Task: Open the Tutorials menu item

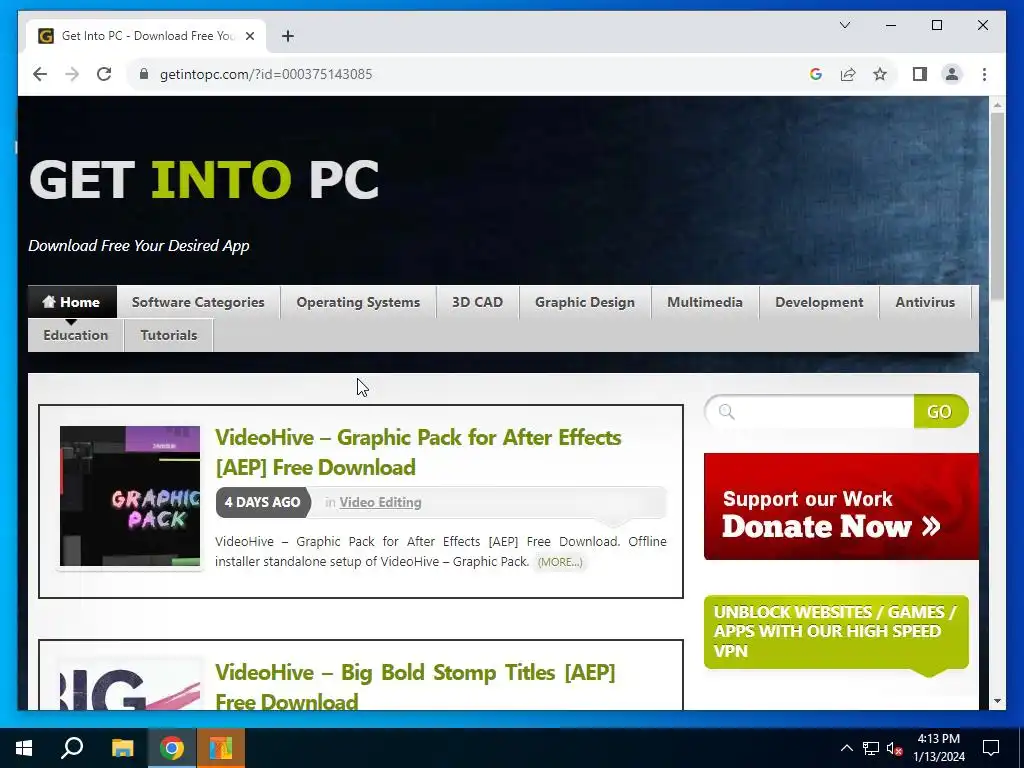Action: click(168, 335)
